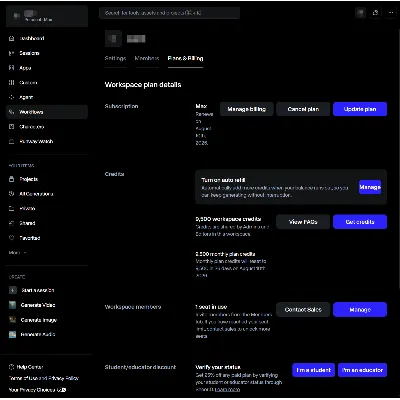Click the user avatar in top bar
The image size is (400, 400).
click(x=360, y=13)
